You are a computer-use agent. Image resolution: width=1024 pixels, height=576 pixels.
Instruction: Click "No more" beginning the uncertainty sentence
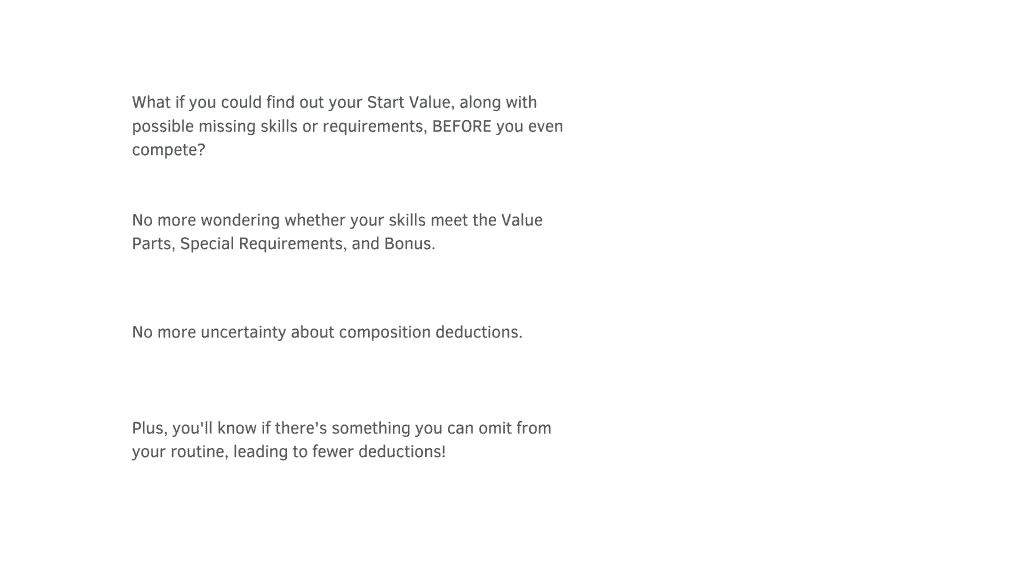164,332
